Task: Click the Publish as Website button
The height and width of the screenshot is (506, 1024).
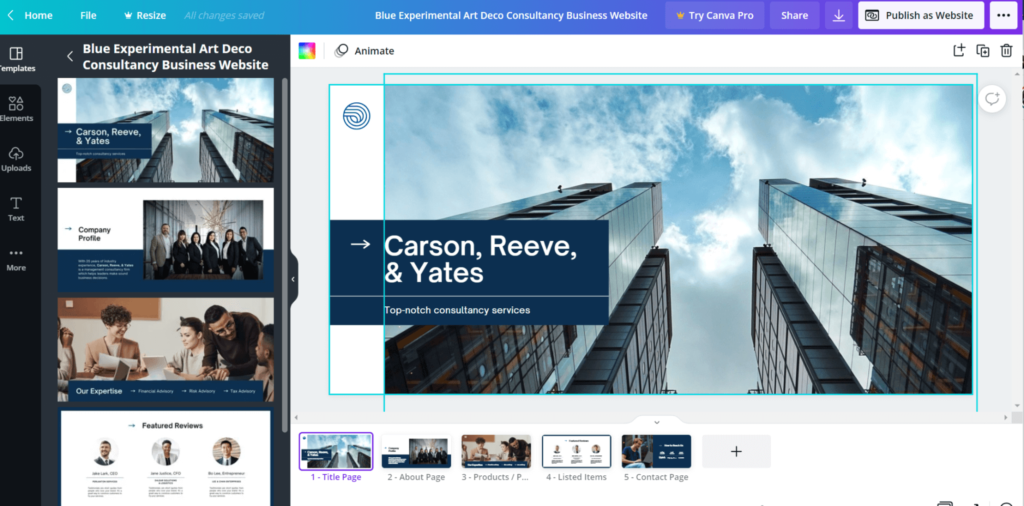Action: (x=920, y=16)
